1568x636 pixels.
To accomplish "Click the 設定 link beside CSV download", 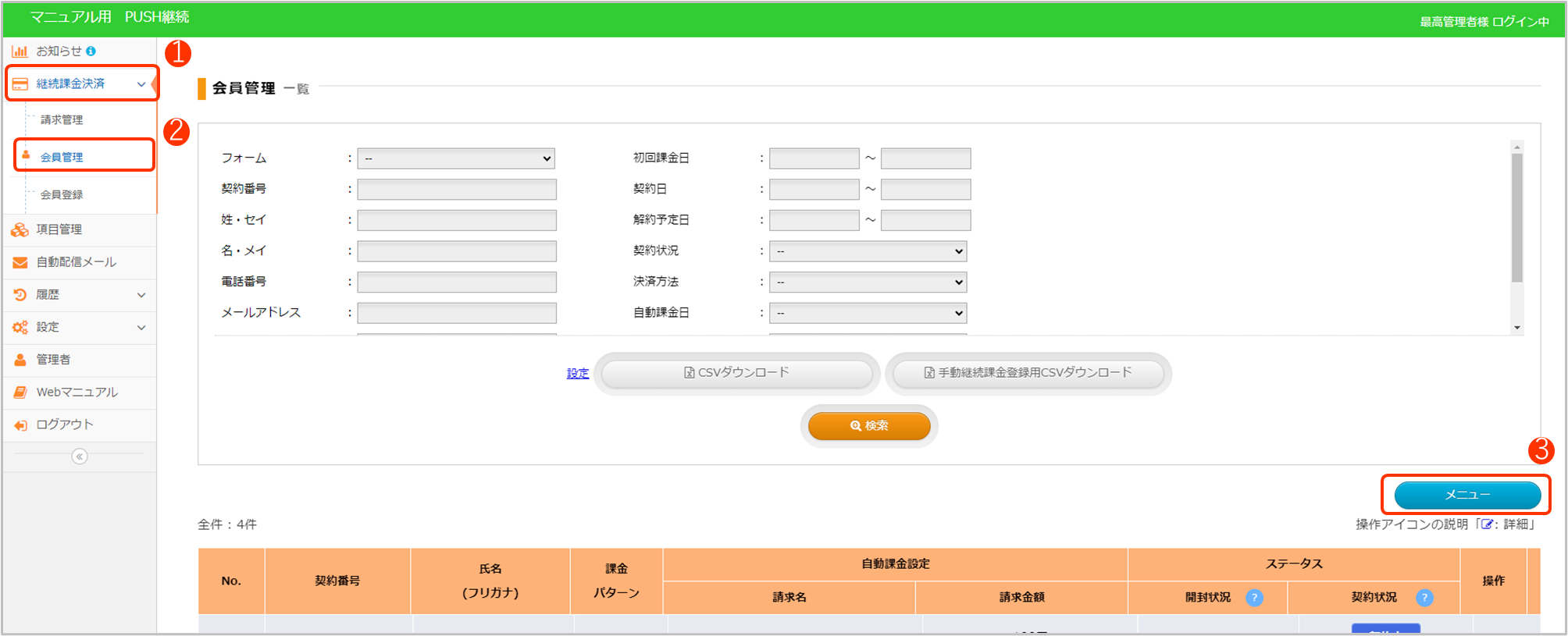I will (578, 374).
